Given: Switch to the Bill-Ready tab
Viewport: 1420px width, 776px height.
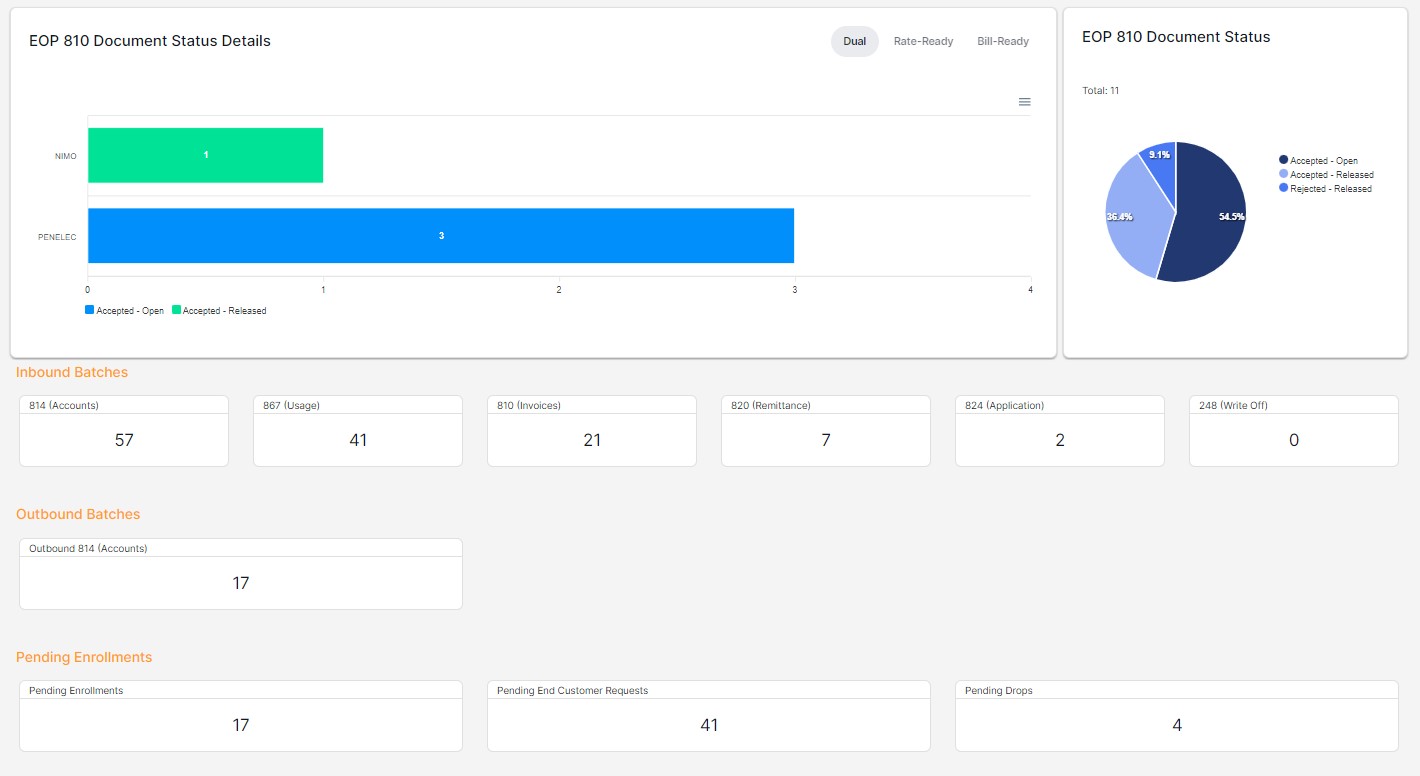Looking at the screenshot, I should click(x=1003, y=42).
